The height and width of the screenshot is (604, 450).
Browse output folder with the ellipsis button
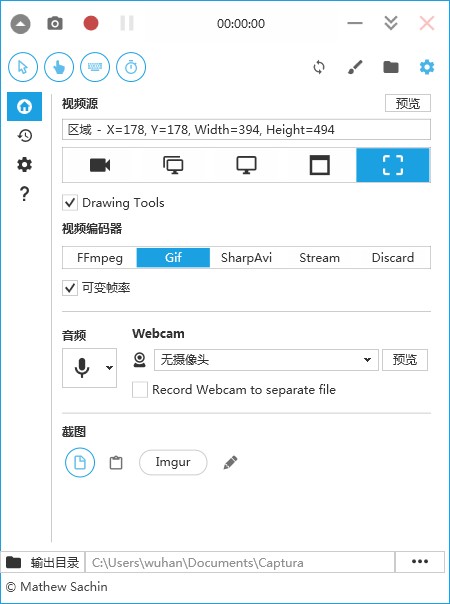pyautogui.click(x=420, y=562)
